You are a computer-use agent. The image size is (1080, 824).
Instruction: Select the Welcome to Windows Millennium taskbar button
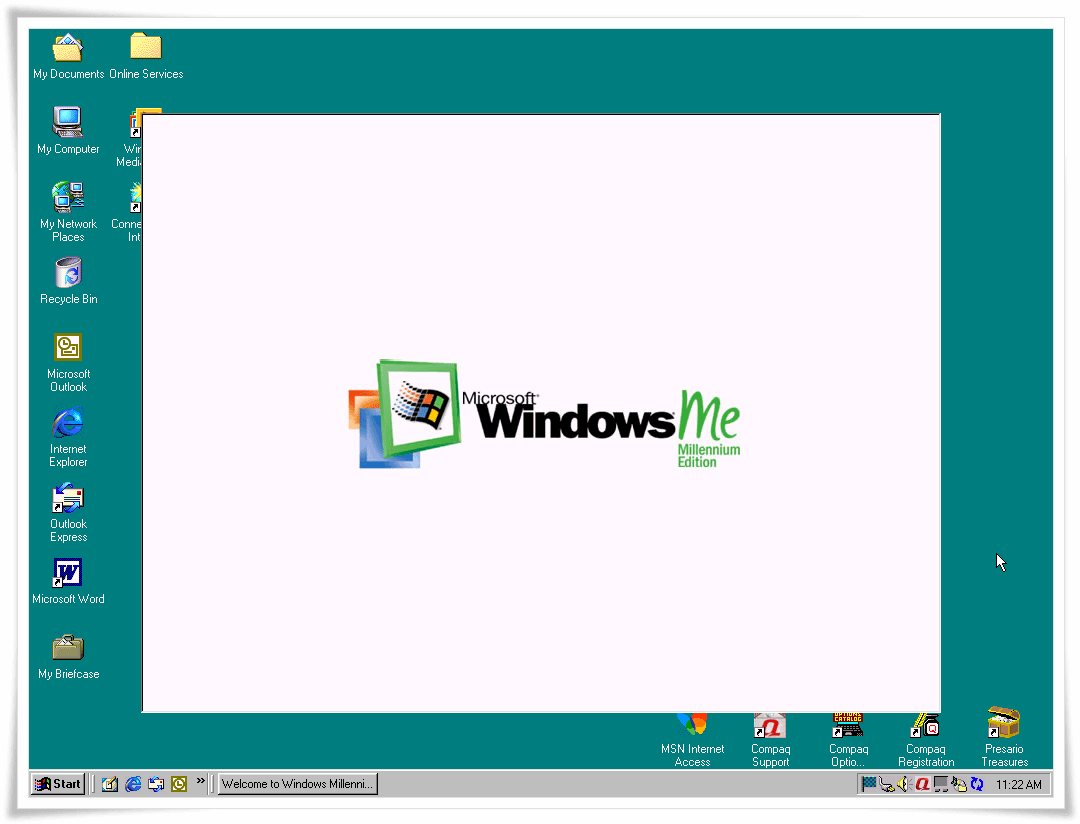pyautogui.click(x=296, y=784)
